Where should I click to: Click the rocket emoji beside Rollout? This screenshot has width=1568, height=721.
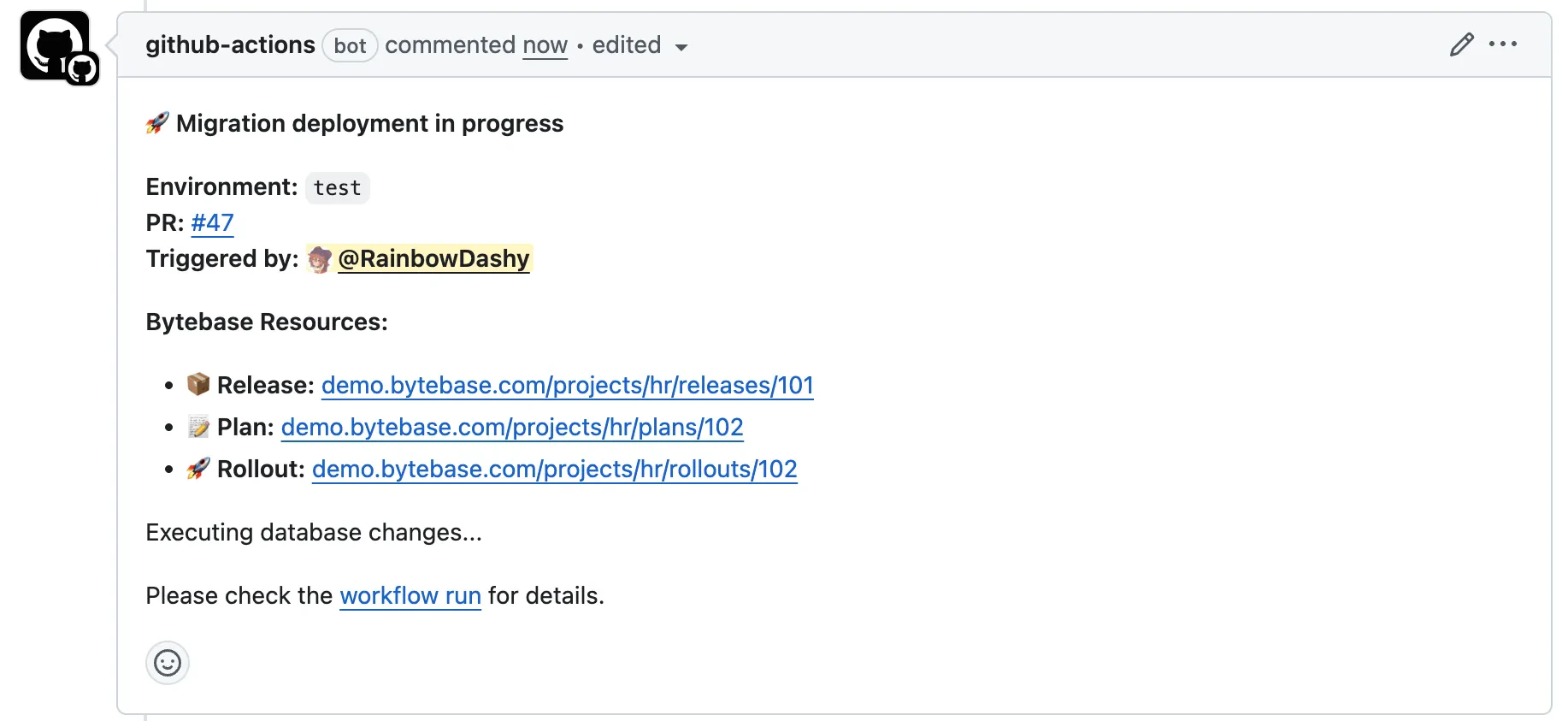tap(198, 469)
